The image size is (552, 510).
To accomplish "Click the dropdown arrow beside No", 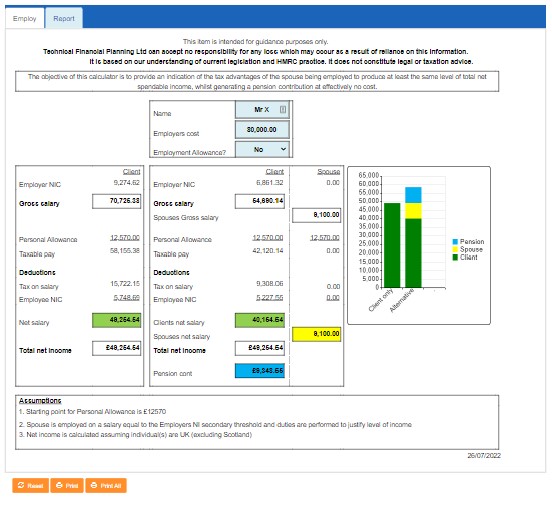I will (x=283, y=149).
